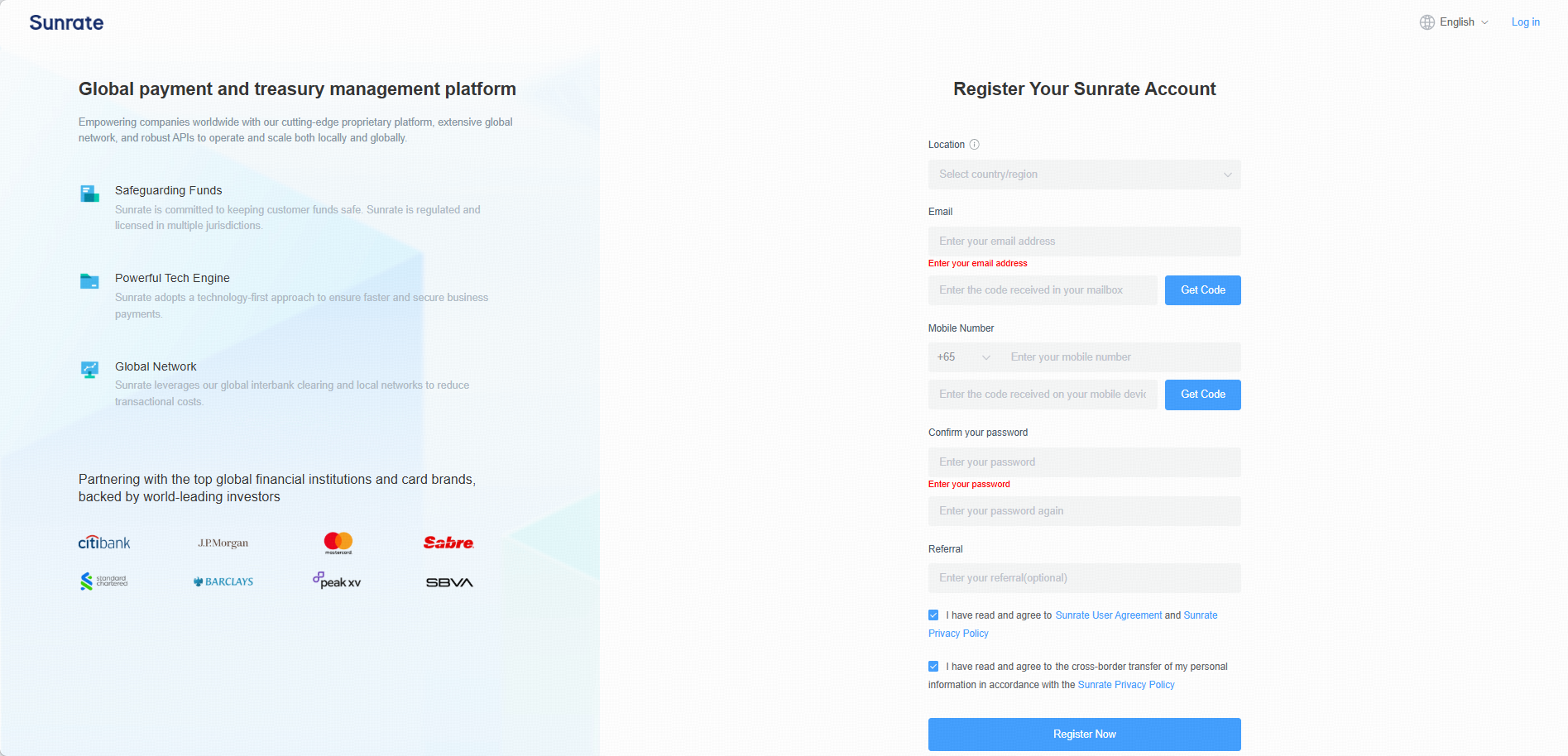Click the Register Now button

pyautogui.click(x=1084, y=734)
